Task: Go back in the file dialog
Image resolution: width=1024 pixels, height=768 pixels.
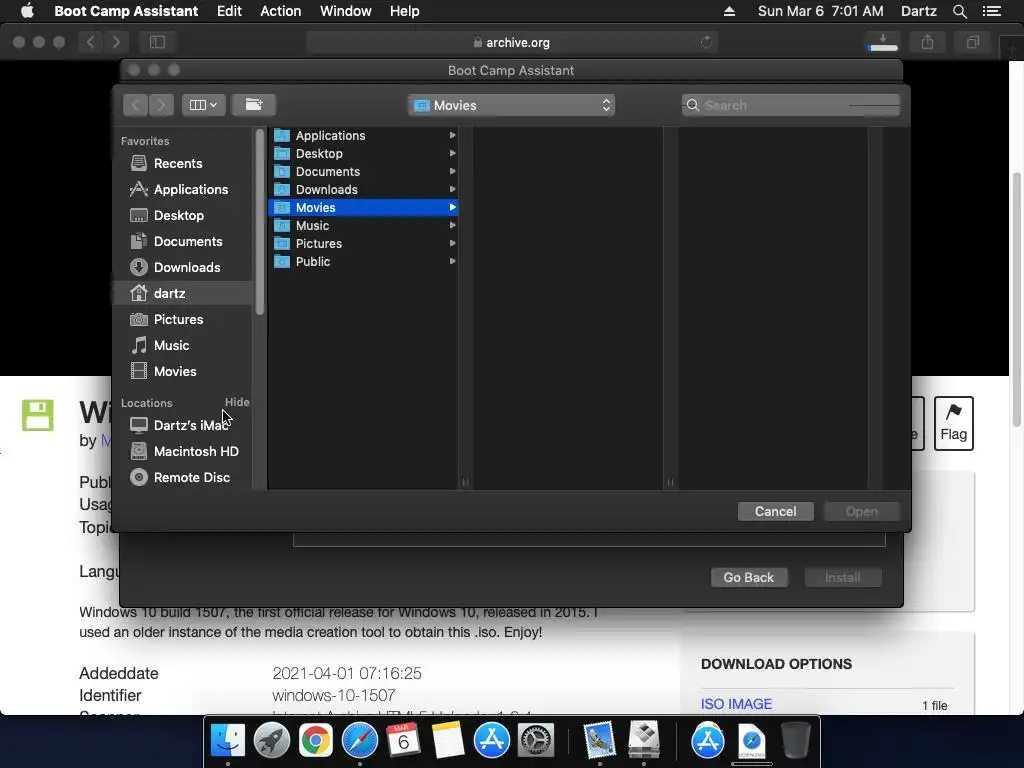Action: pyautogui.click(x=135, y=105)
